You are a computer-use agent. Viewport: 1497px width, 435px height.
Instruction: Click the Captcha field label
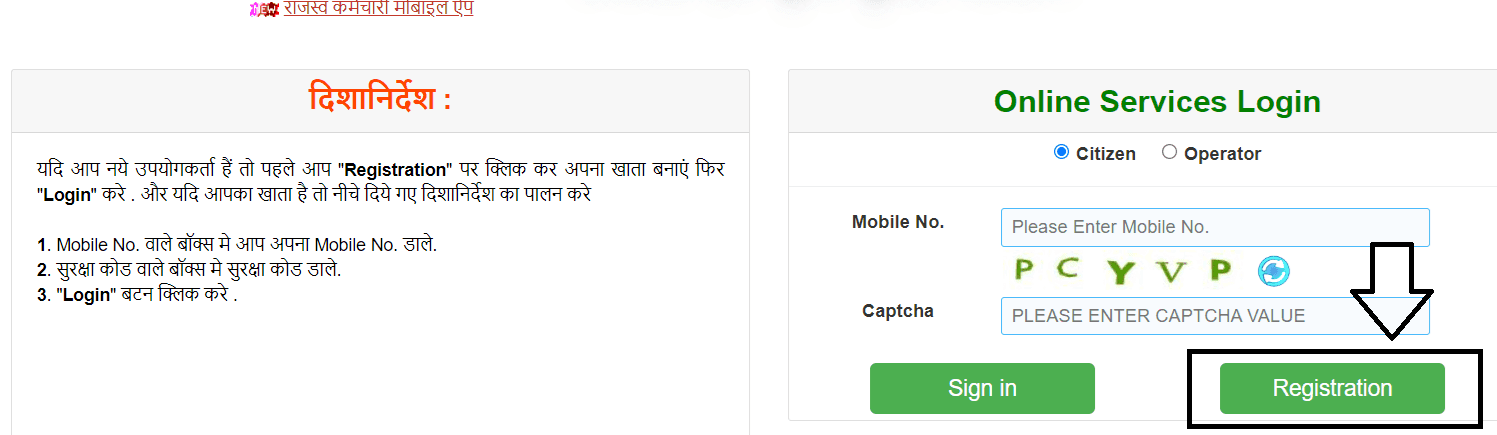click(x=897, y=311)
